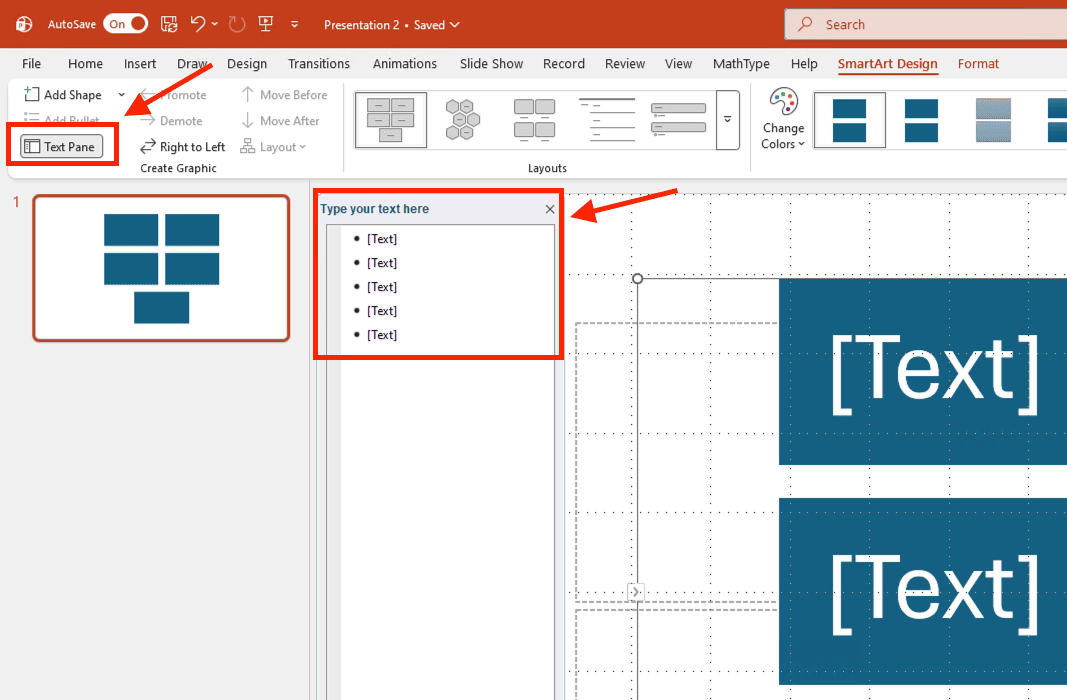This screenshot has width=1067, height=700.
Task: Click the Save icon in title bar
Action: 169,24
